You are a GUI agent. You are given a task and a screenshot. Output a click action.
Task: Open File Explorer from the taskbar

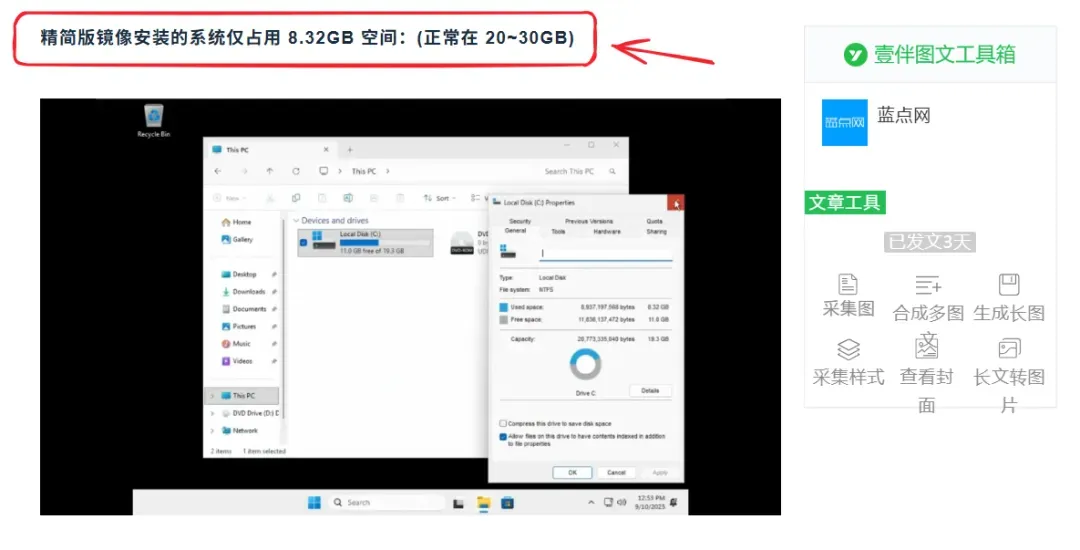pos(484,503)
